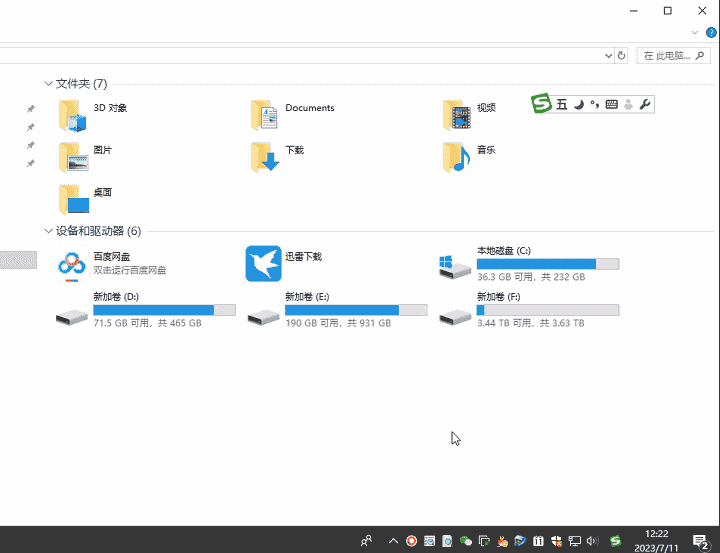
Task: Click the 在 此电脑 search field
Action: coord(674,56)
